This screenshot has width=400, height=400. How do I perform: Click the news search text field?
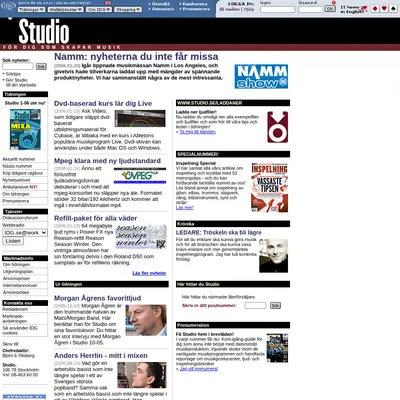pyautogui.click(x=18, y=66)
